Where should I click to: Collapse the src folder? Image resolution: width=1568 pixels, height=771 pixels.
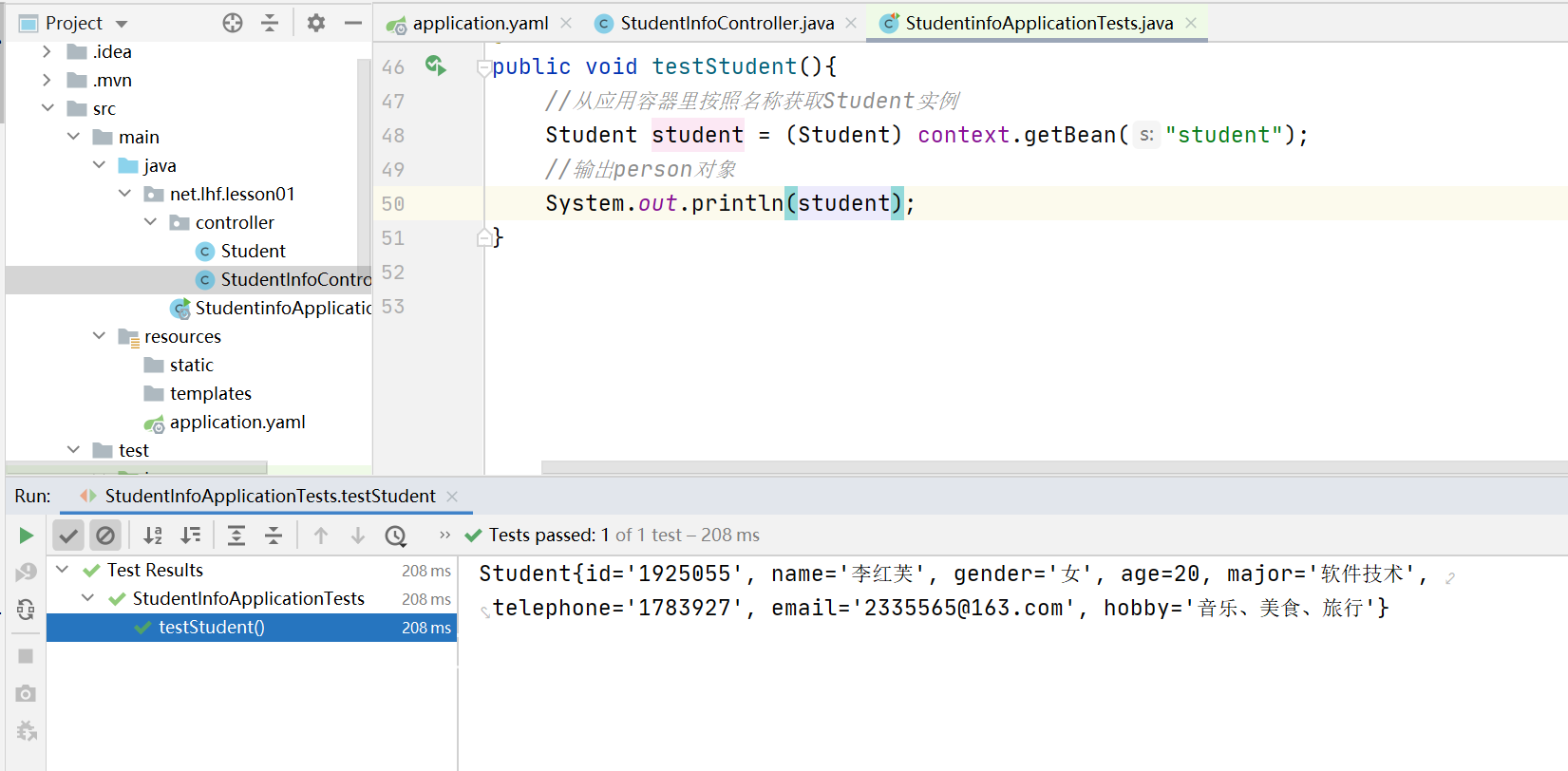47,108
